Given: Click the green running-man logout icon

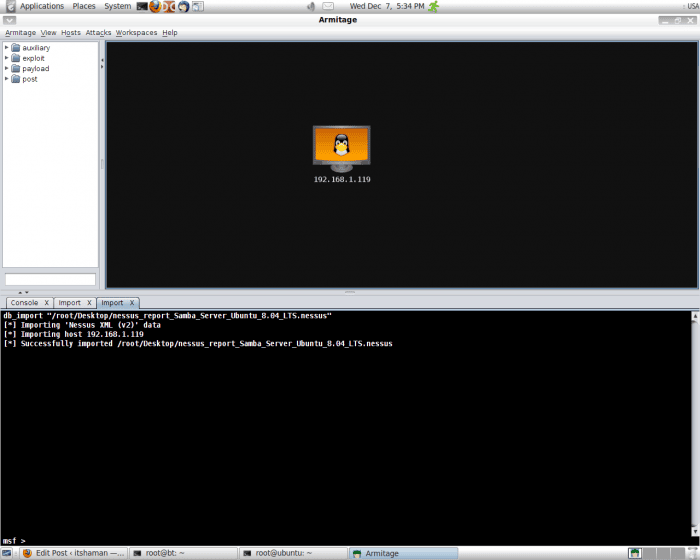Looking at the screenshot, I should pyautogui.click(x=433, y=6).
